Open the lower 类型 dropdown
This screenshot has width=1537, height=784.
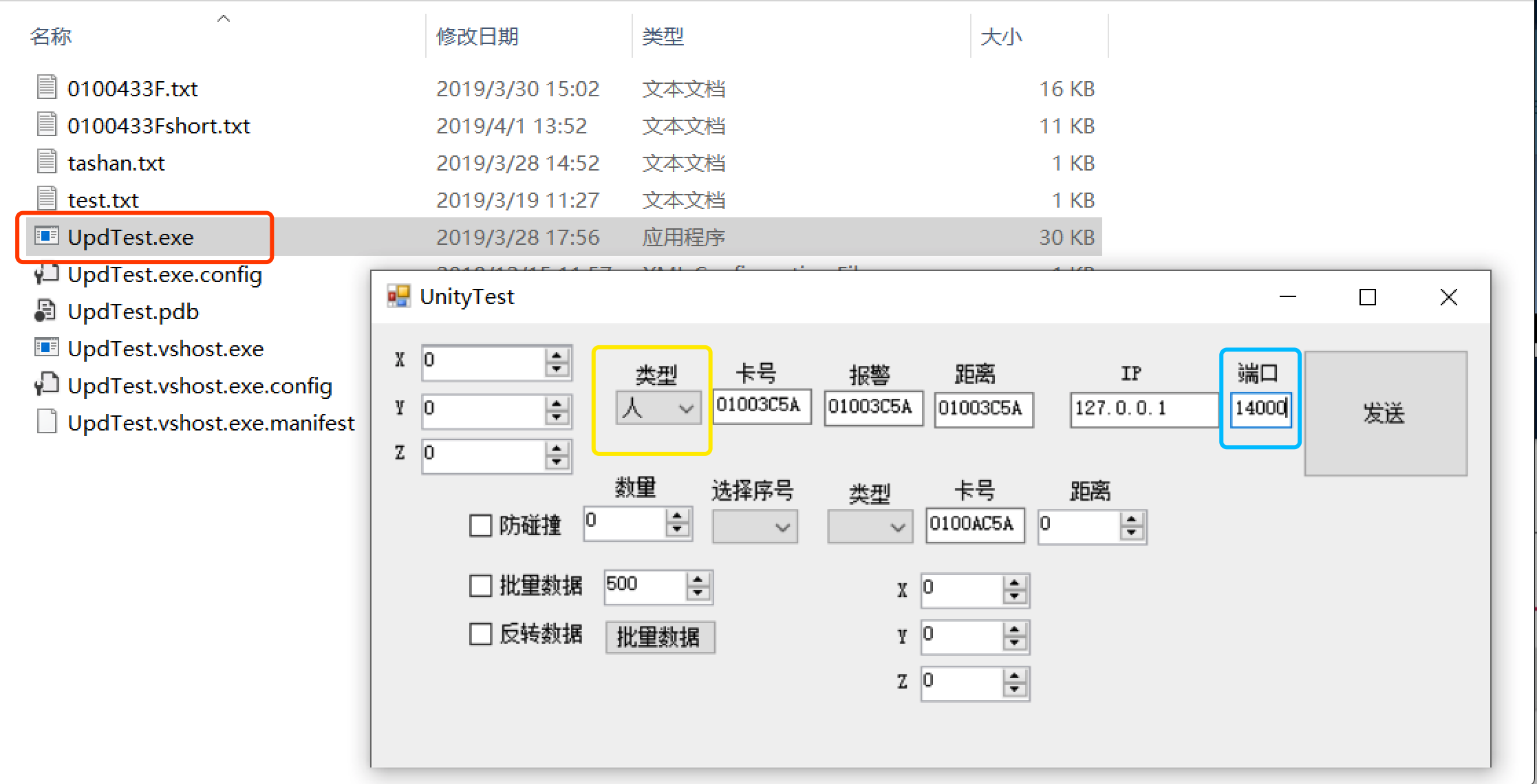870,527
